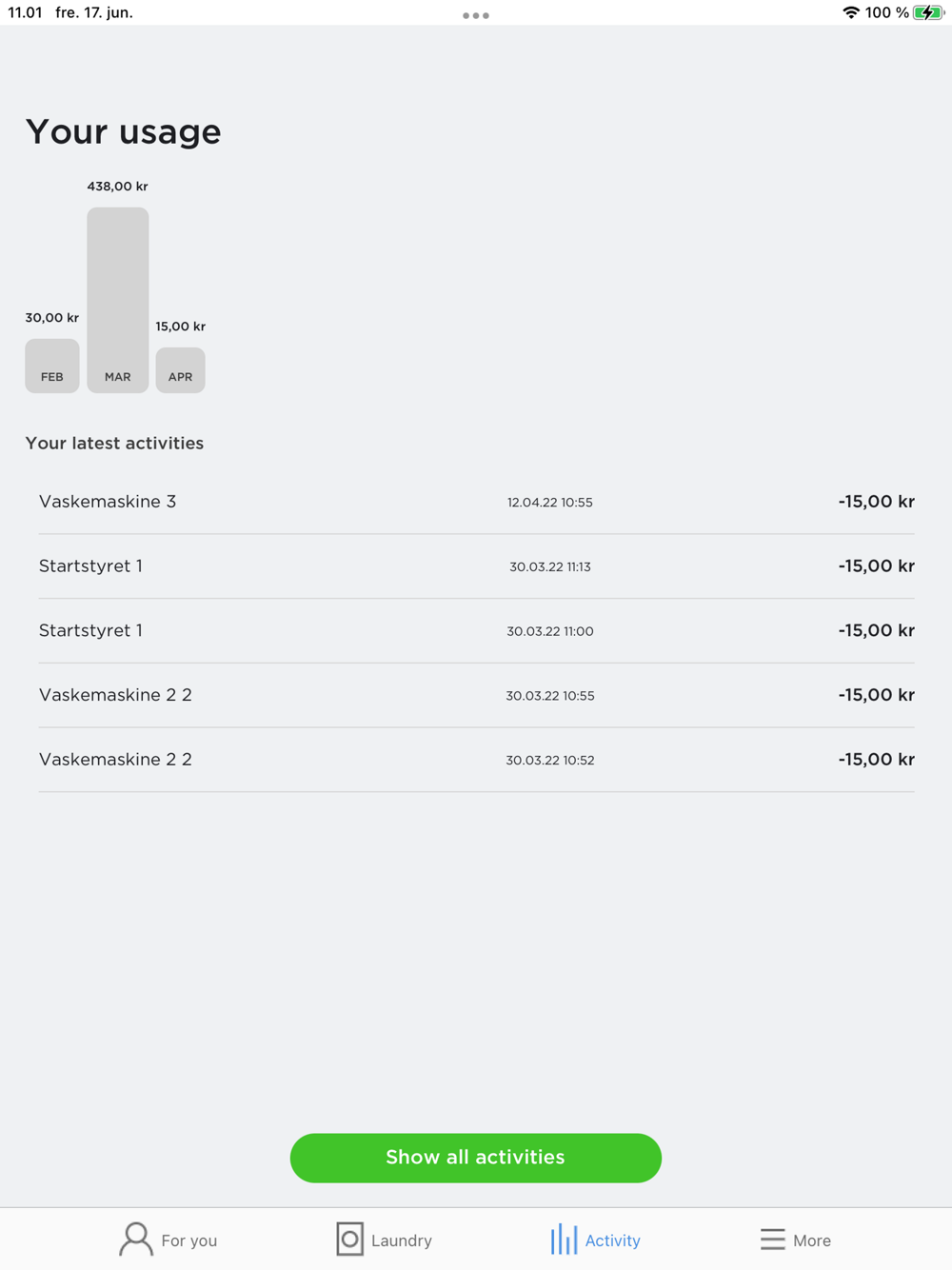Switch to the More tab label
The image size is (952, 1270).
[x=812, y=1240]
